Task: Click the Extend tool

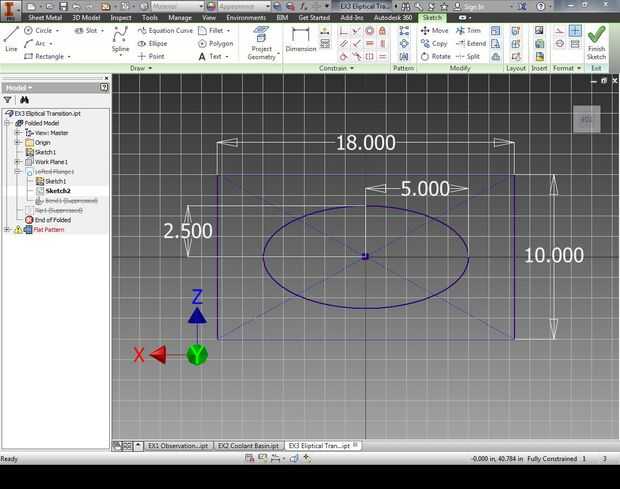Action: (x=471, y=43)
